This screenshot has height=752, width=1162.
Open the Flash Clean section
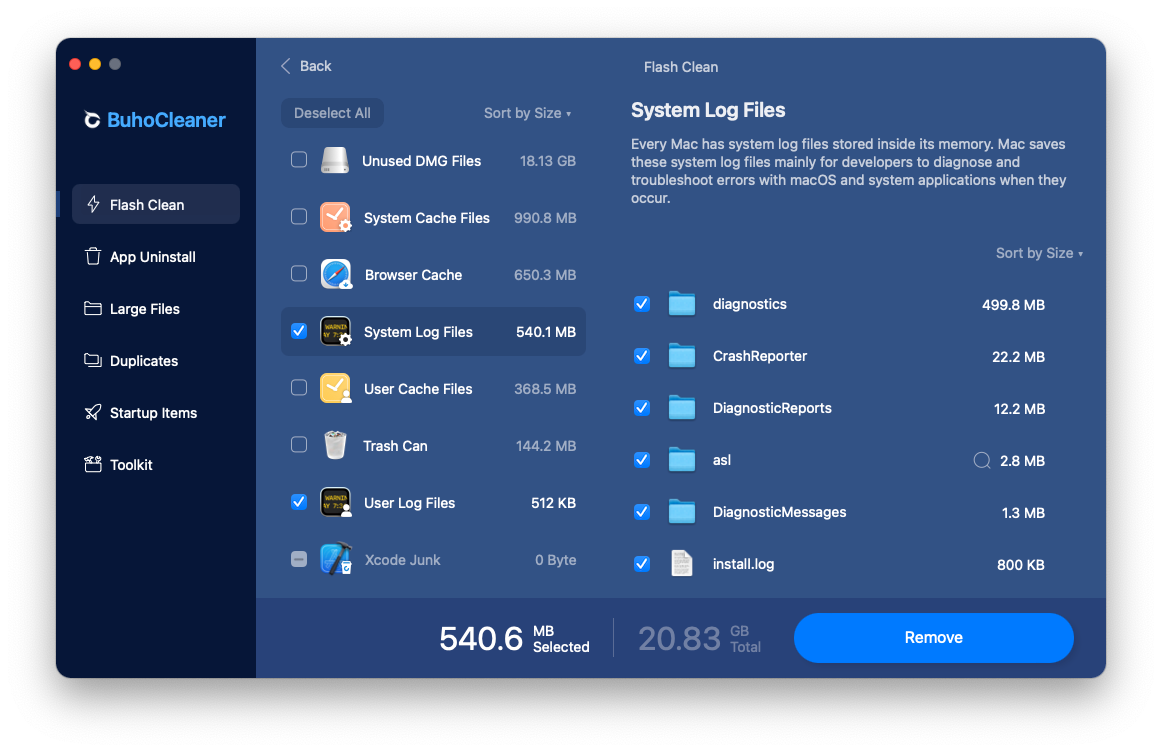(156, 204)
